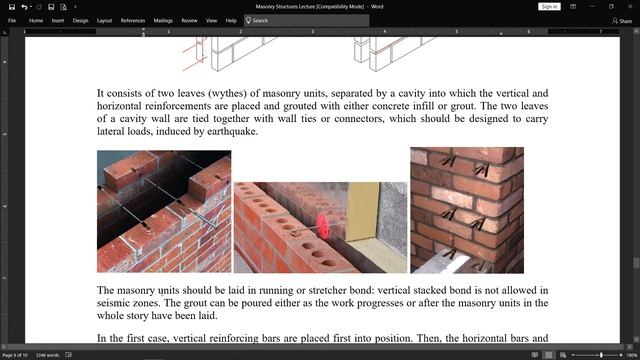Viewport: 640px width, 360px height.
Task: Click the zoom in plus button
Action: [x=621, y=355]
